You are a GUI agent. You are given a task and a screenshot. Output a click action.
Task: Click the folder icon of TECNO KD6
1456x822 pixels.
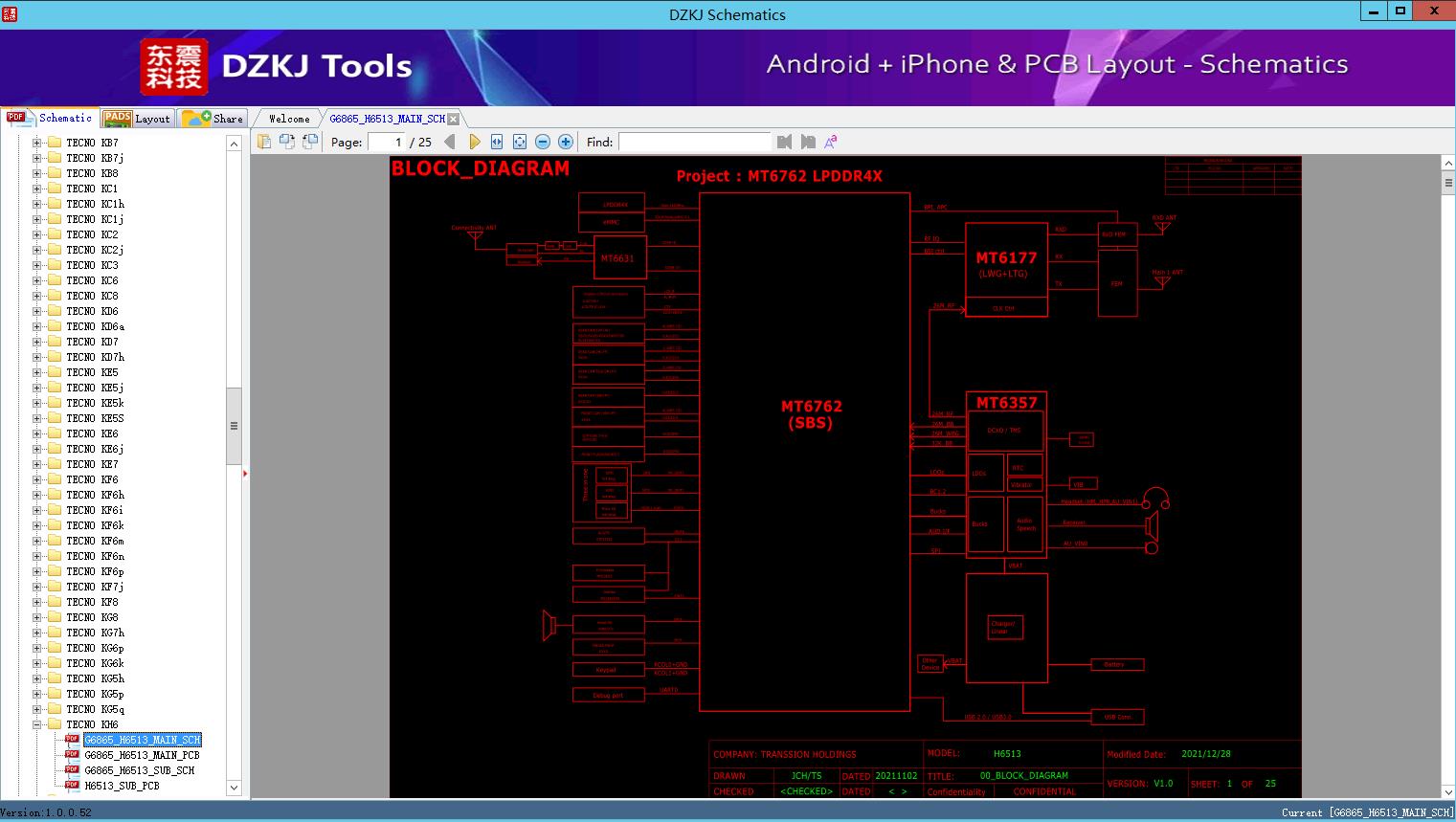(55, 311)
